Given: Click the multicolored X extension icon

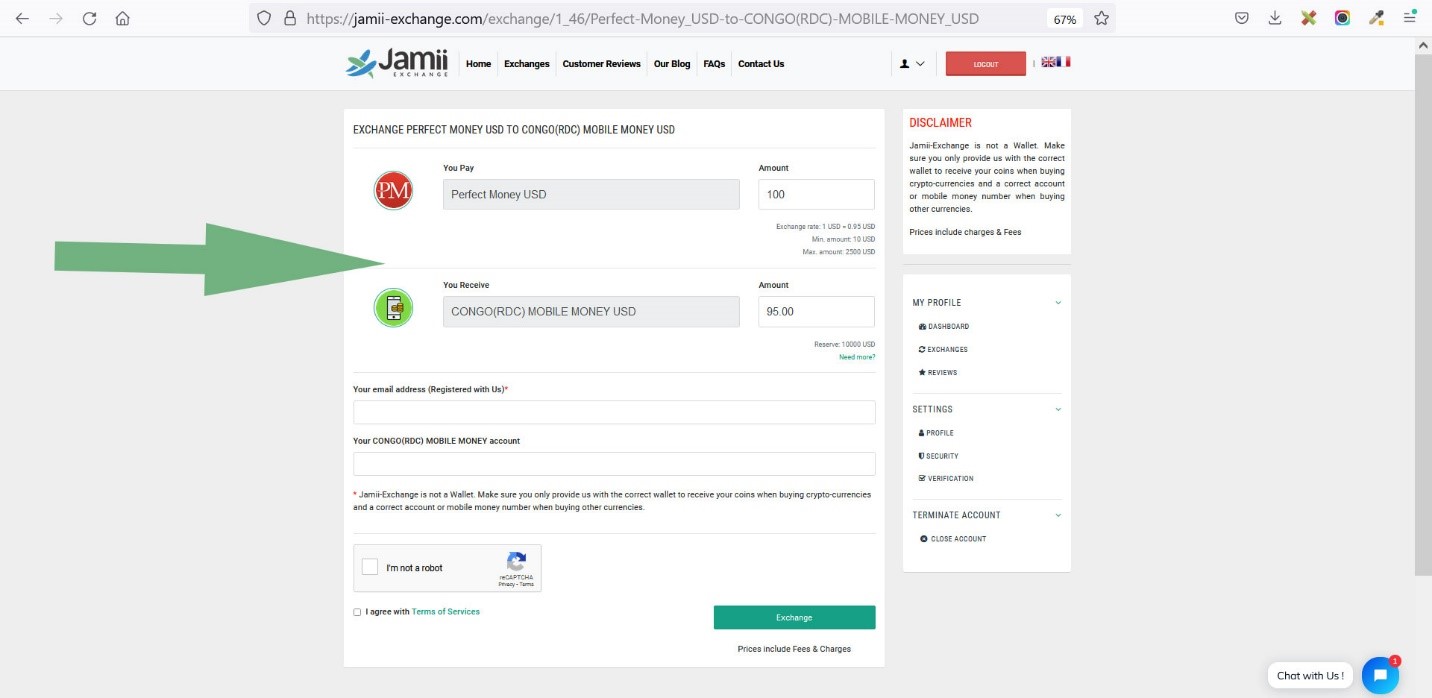Looking at the screenshot, I should pos(1308,18).
